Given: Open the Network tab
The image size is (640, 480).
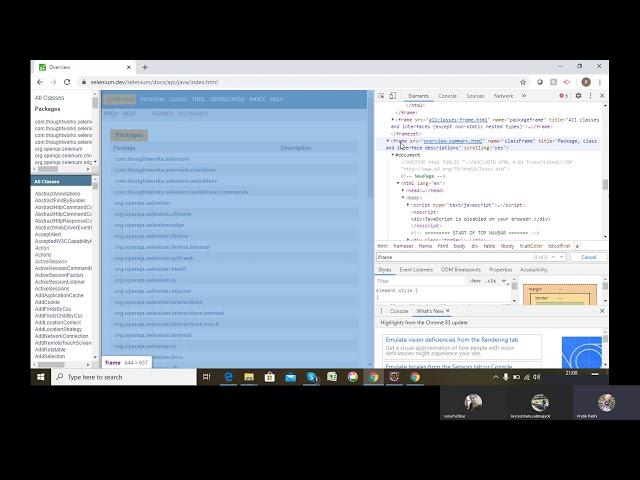Looking at the screenshot, I should click(x=503, y=96).
